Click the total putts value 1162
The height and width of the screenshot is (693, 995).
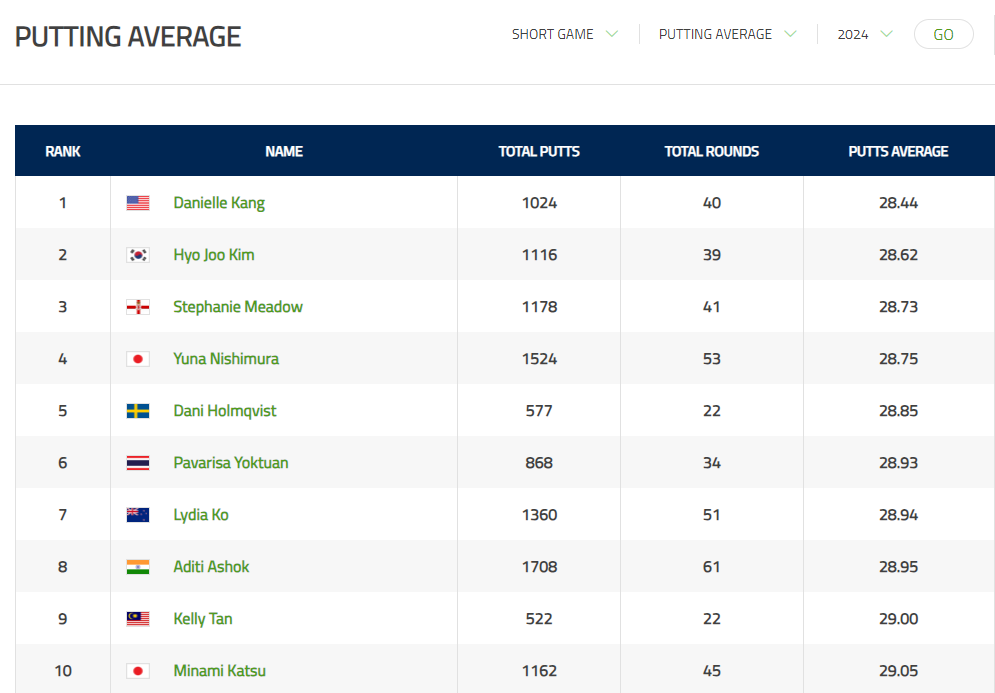coord(539,671)
